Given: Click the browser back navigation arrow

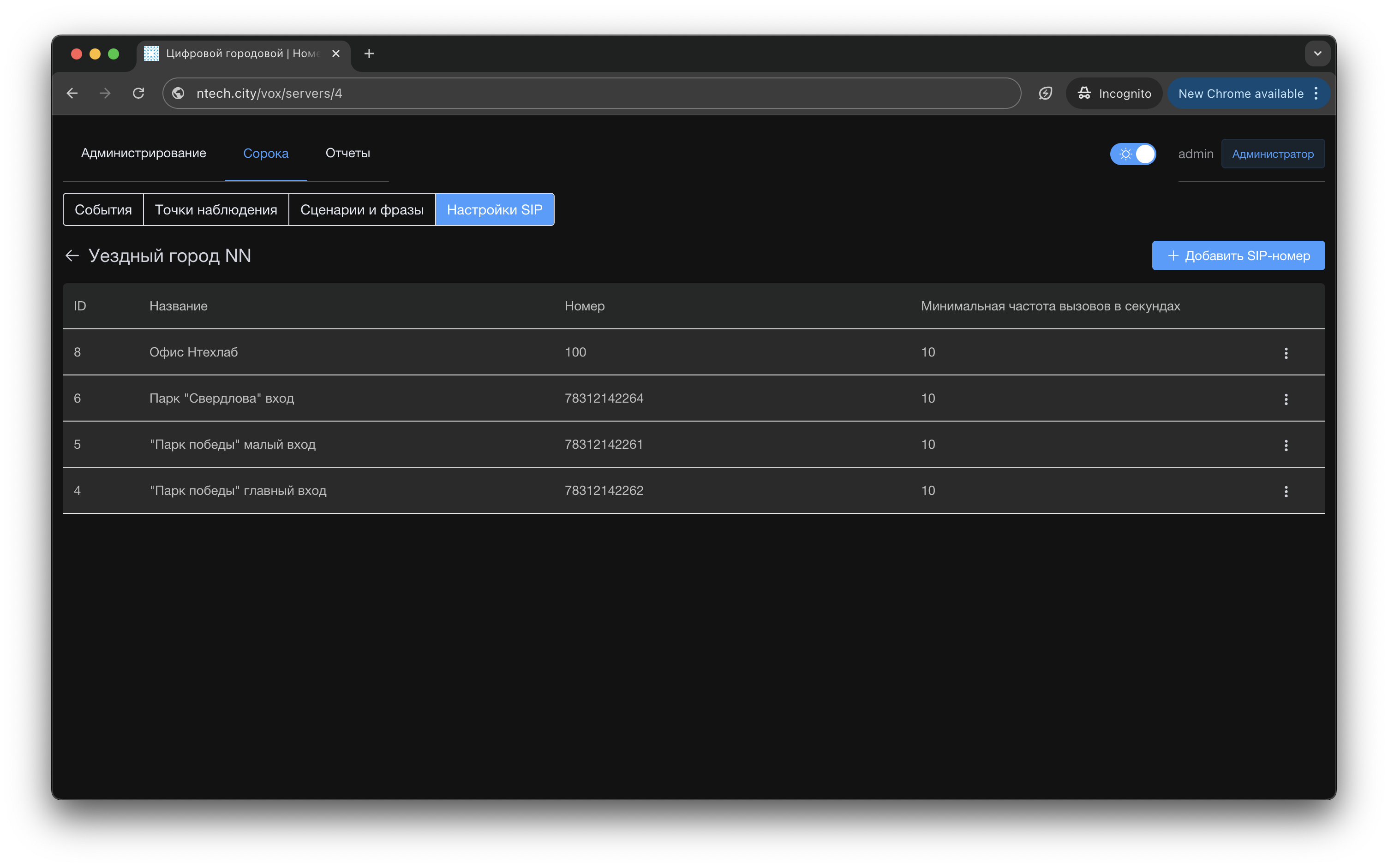Looking at the screenshot, I should tap(72, 93).
